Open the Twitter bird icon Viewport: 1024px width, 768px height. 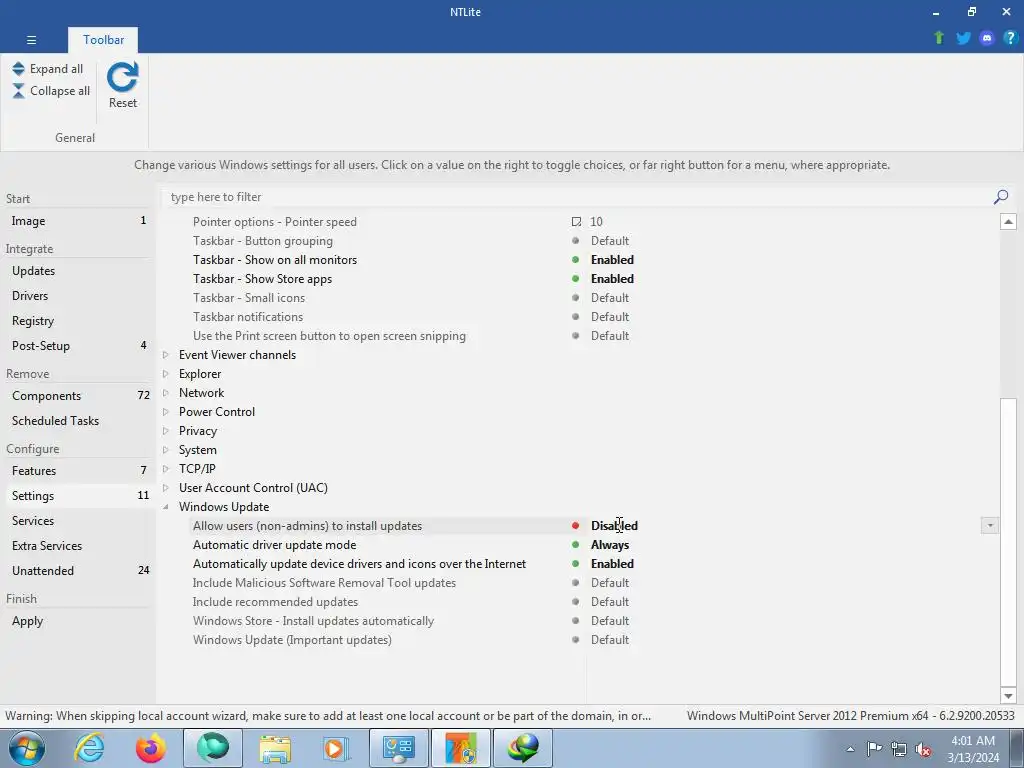tap(963, 38)
